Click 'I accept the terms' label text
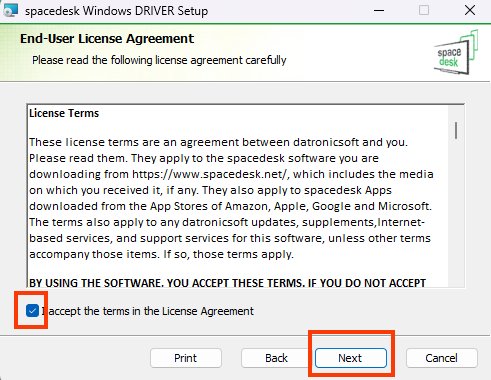Viewport: 491px width, 380px height. click(x=147, y=311)
